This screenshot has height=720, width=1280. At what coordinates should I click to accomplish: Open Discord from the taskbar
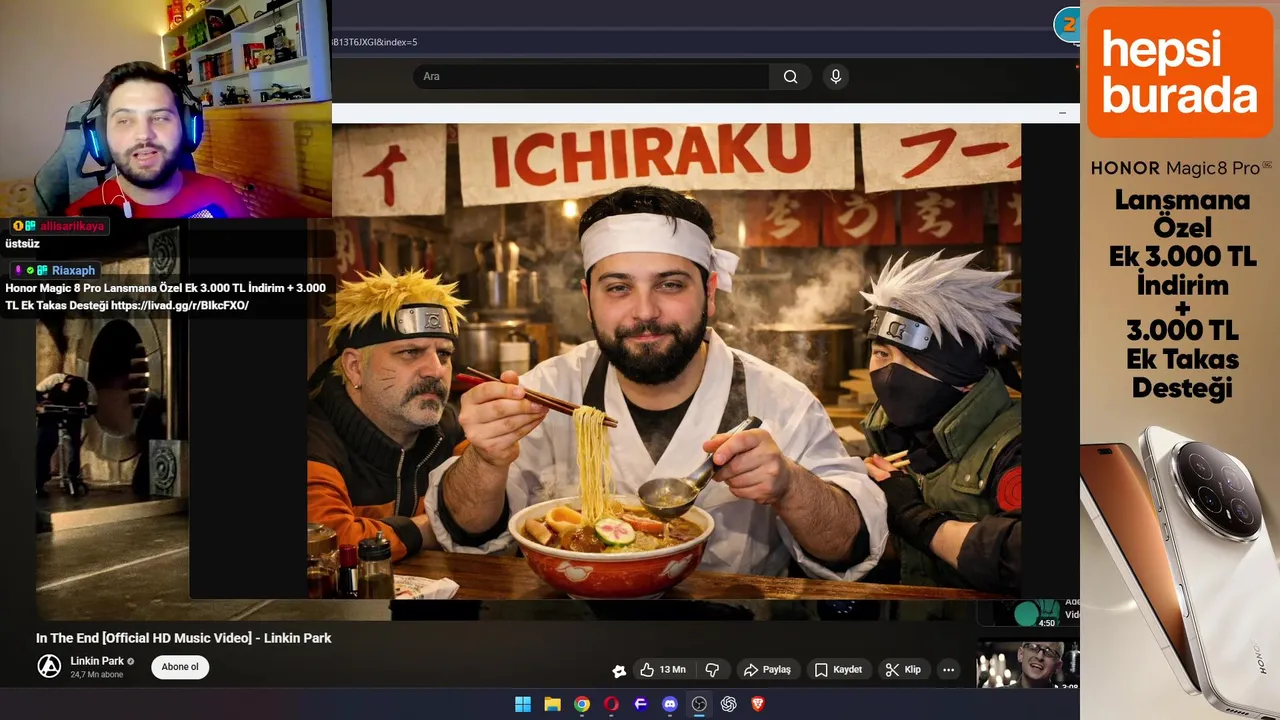[x=670, y=704]
